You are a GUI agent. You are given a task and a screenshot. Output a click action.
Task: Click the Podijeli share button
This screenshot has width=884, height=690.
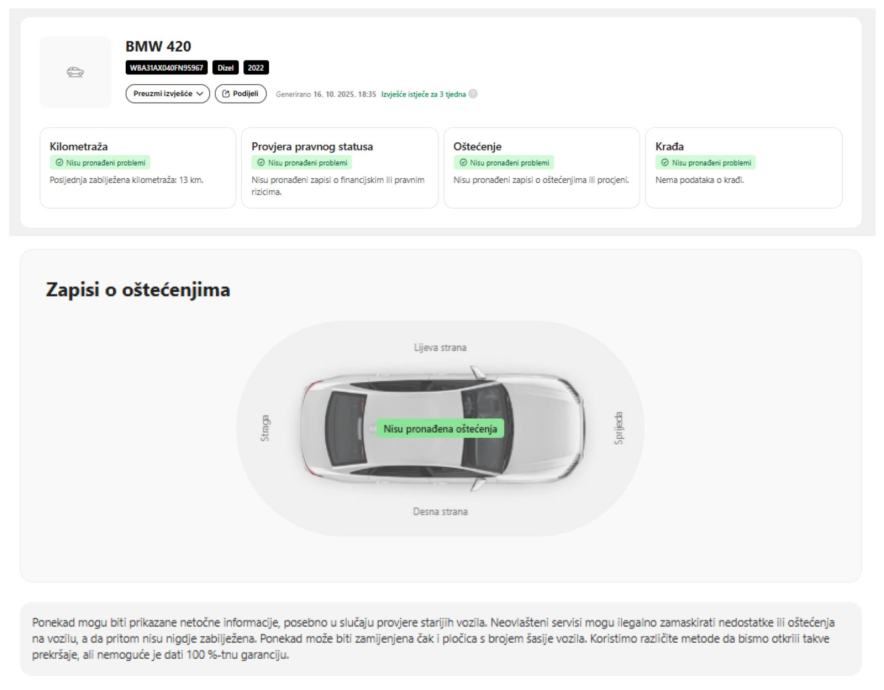240,93
